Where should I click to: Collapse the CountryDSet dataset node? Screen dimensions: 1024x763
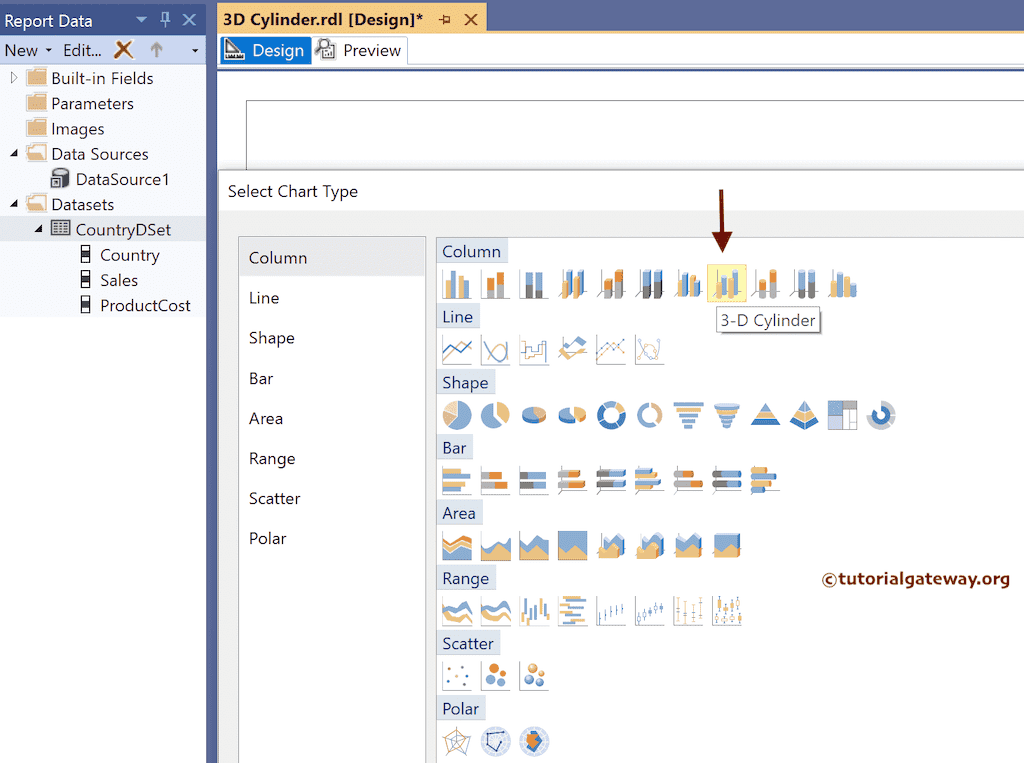pyautogui.click(x=38, y=229)
